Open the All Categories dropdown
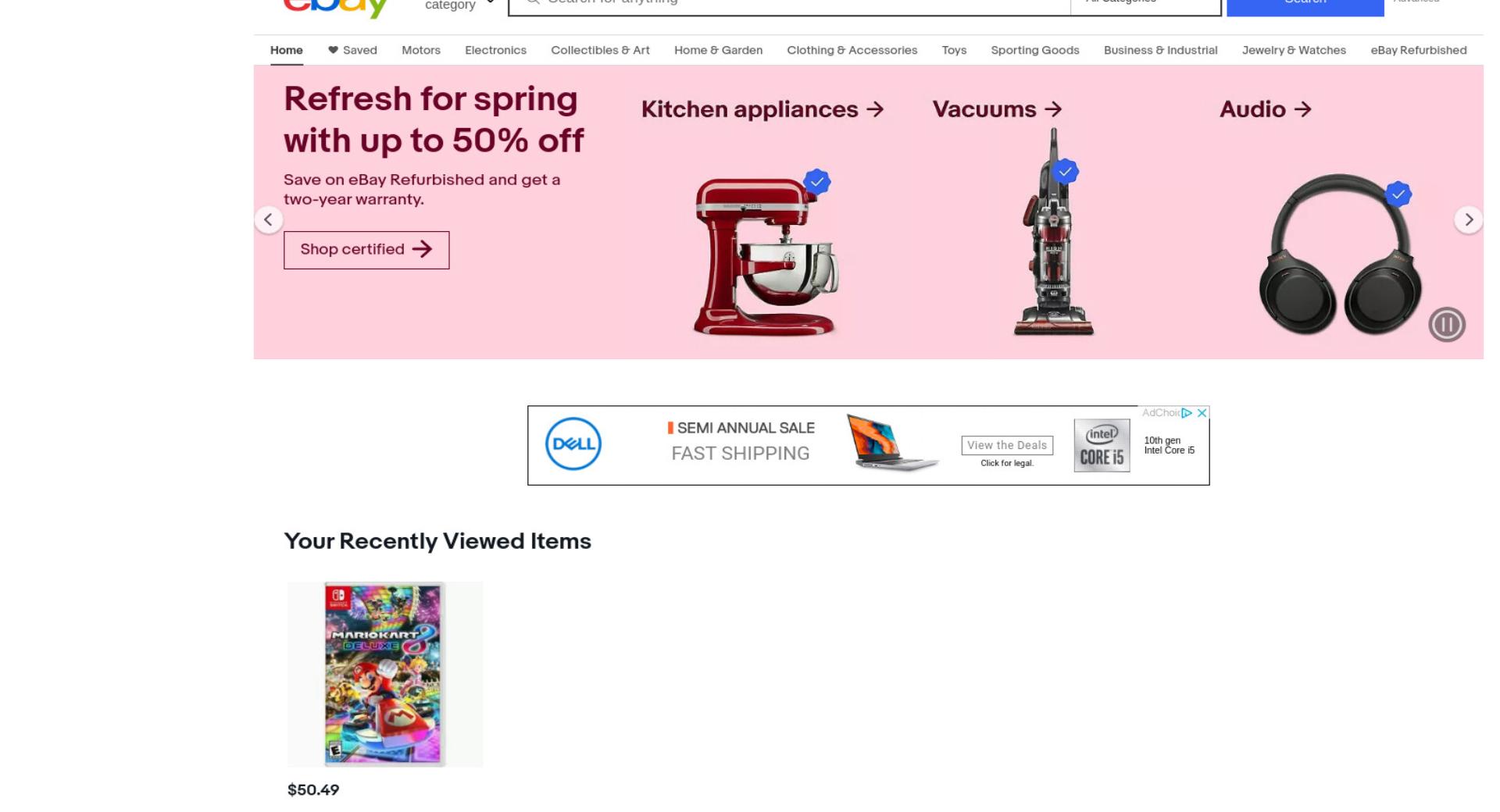Image resolution: width=1500 pixels, height=812 pixels. (1145, 4)
